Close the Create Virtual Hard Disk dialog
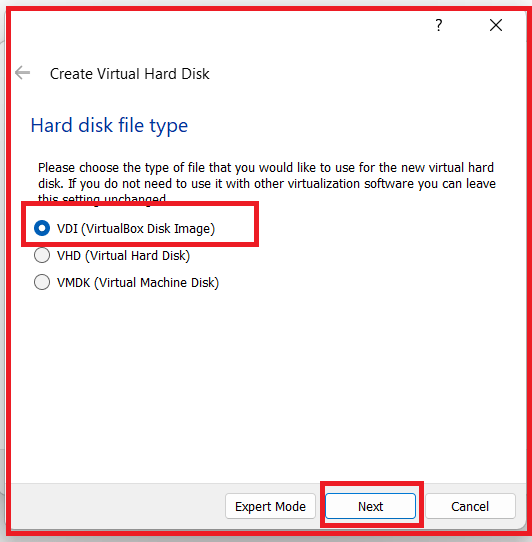 coord(496,25)
